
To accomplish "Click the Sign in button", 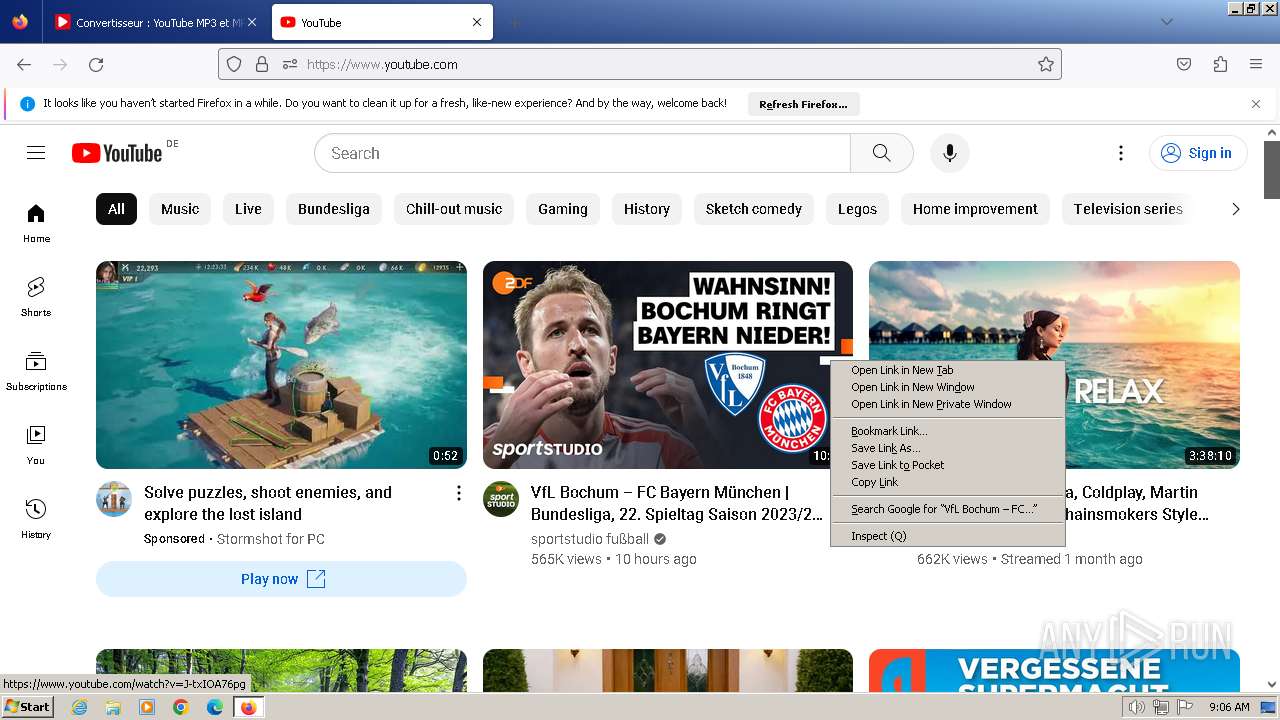I will click(1198, 153).
